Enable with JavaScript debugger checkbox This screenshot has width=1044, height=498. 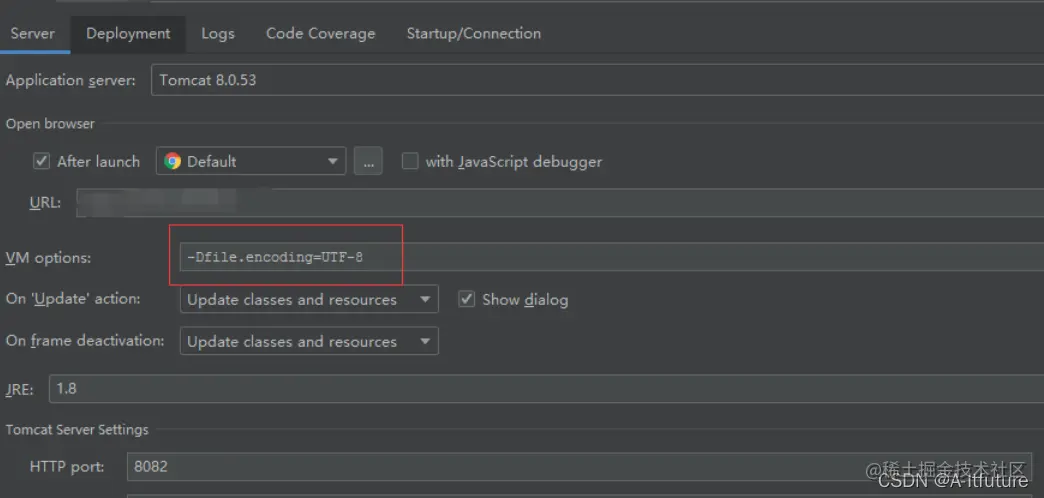click(410, 161)
